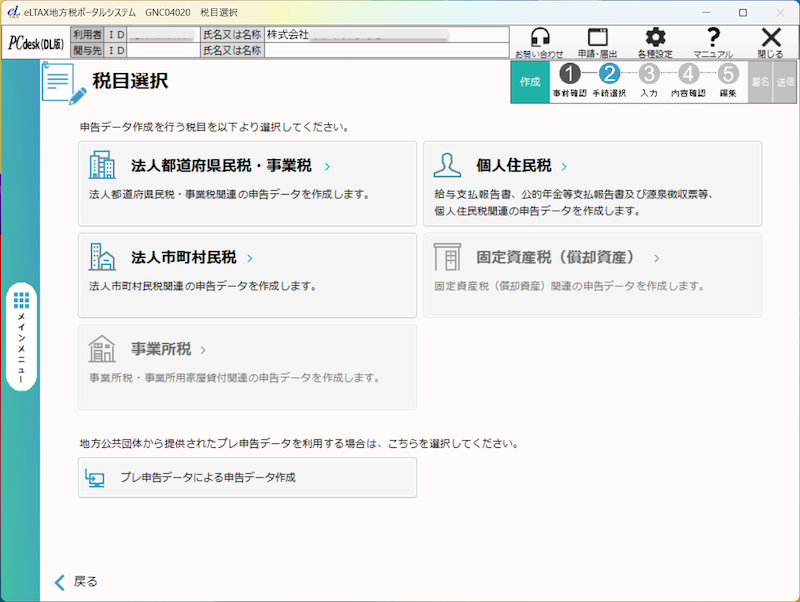Select step 2 手続選択 circle
This screenshot has height=602, width=800.
(609, 74)
